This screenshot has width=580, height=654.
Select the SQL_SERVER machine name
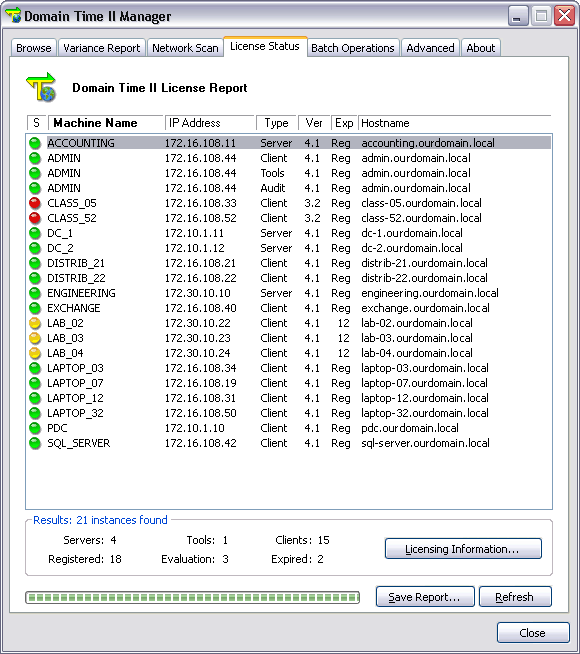point(79,443)
